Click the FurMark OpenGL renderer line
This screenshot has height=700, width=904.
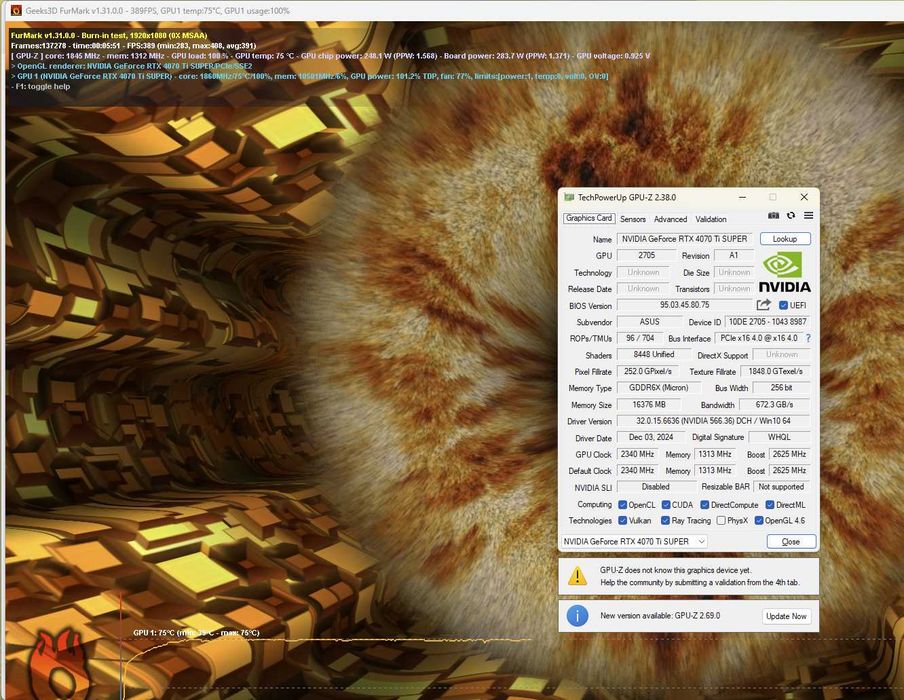[131, 66]
